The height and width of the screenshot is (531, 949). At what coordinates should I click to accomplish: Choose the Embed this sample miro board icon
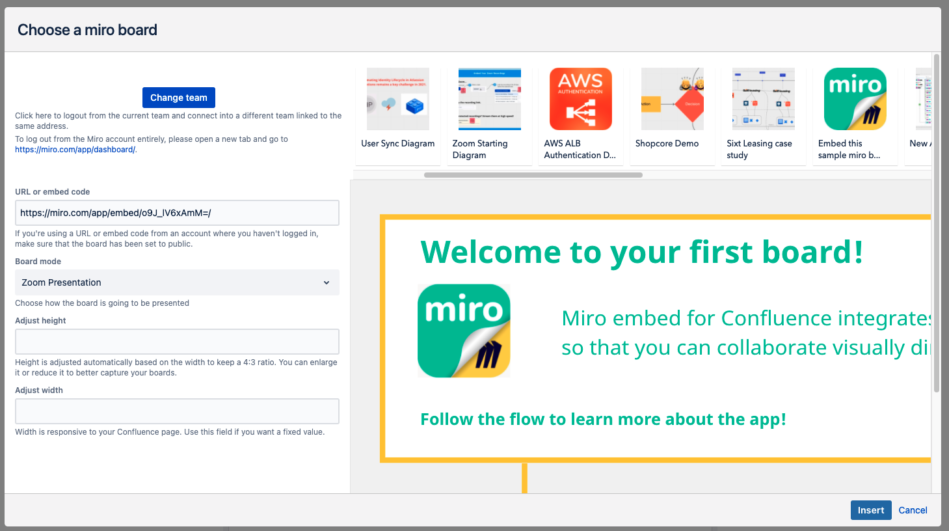[x=855, y=99]
